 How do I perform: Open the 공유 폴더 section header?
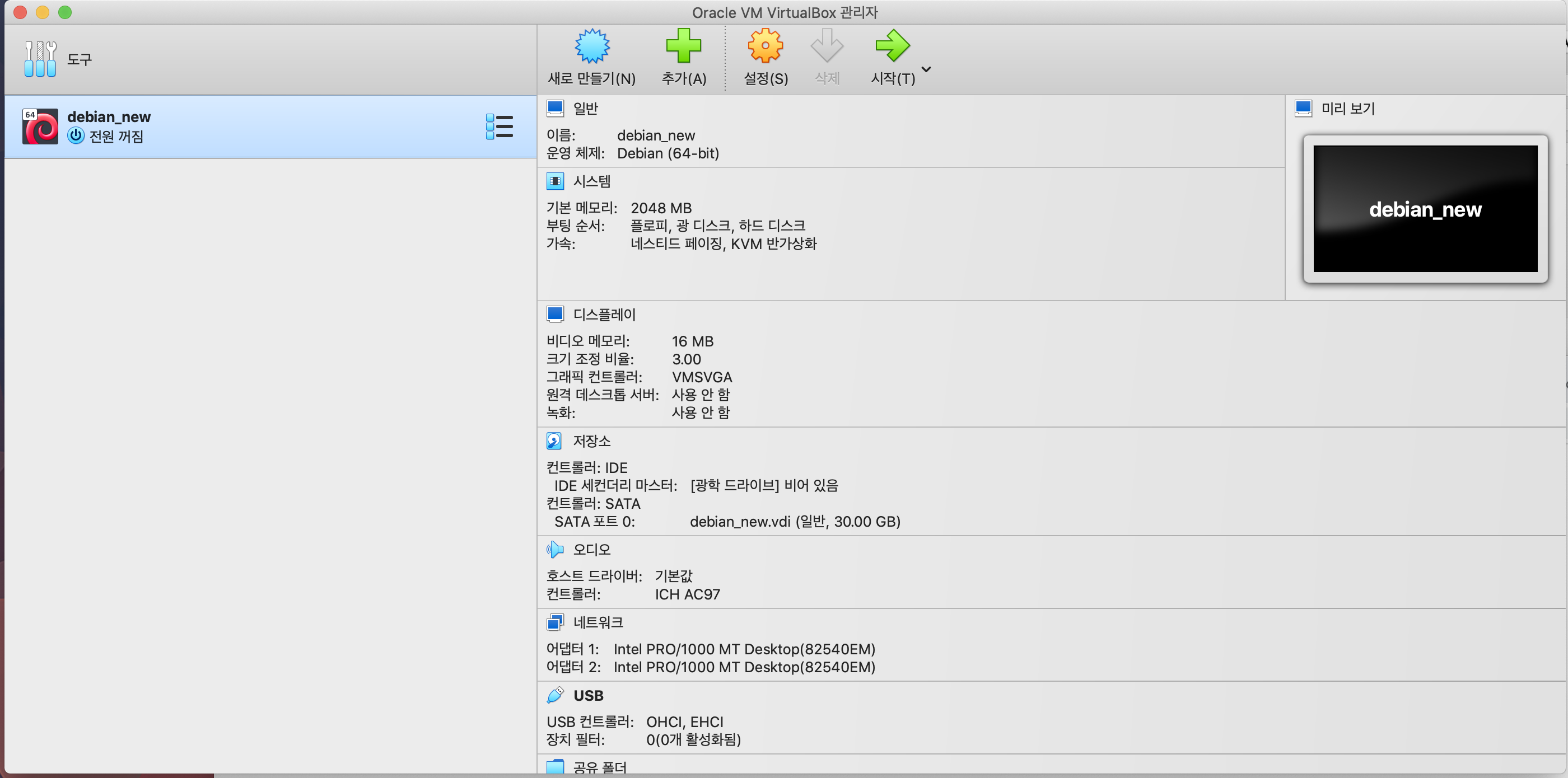[600, 767]
